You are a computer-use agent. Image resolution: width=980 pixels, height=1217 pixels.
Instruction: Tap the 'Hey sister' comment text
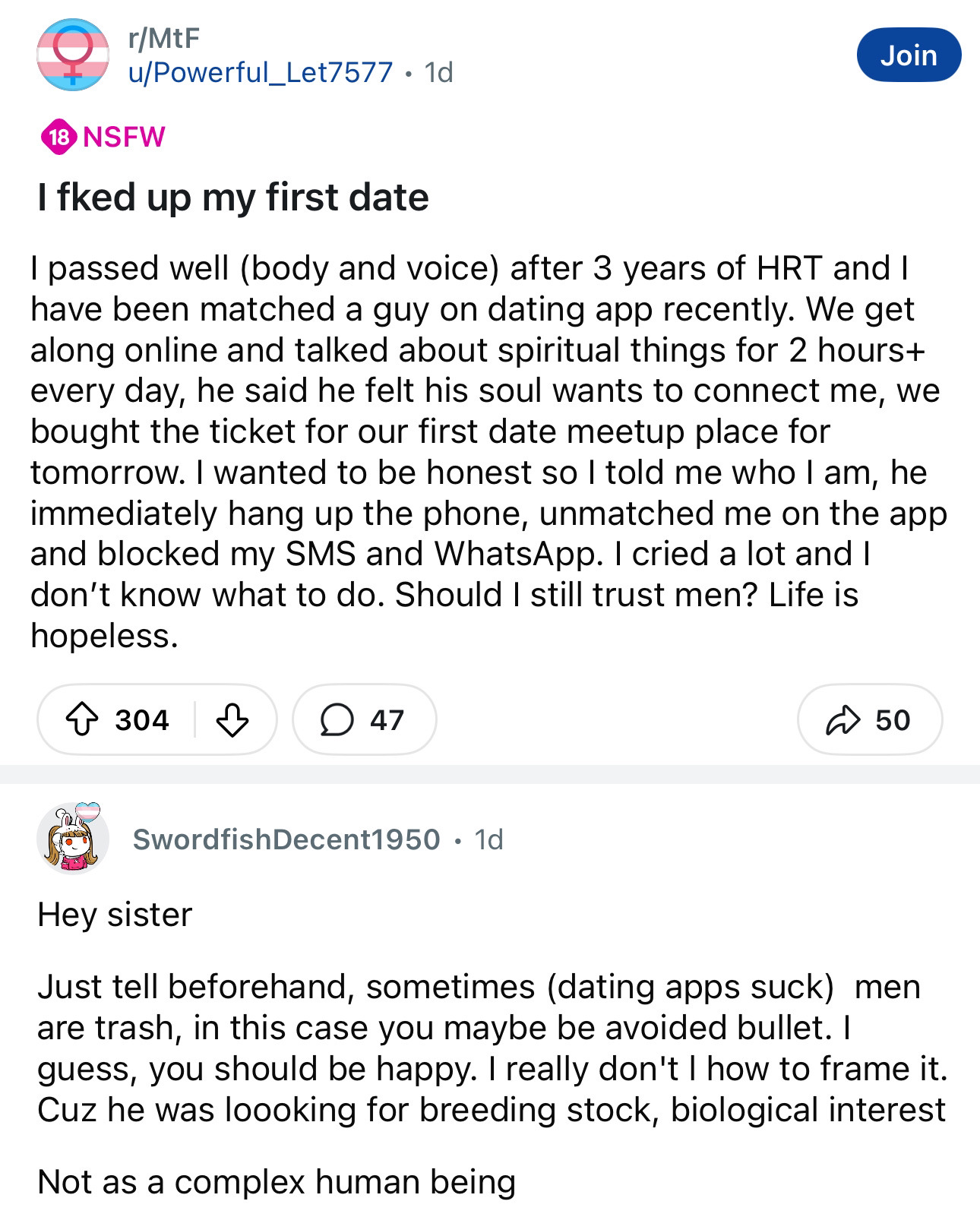tap(115, 914)
